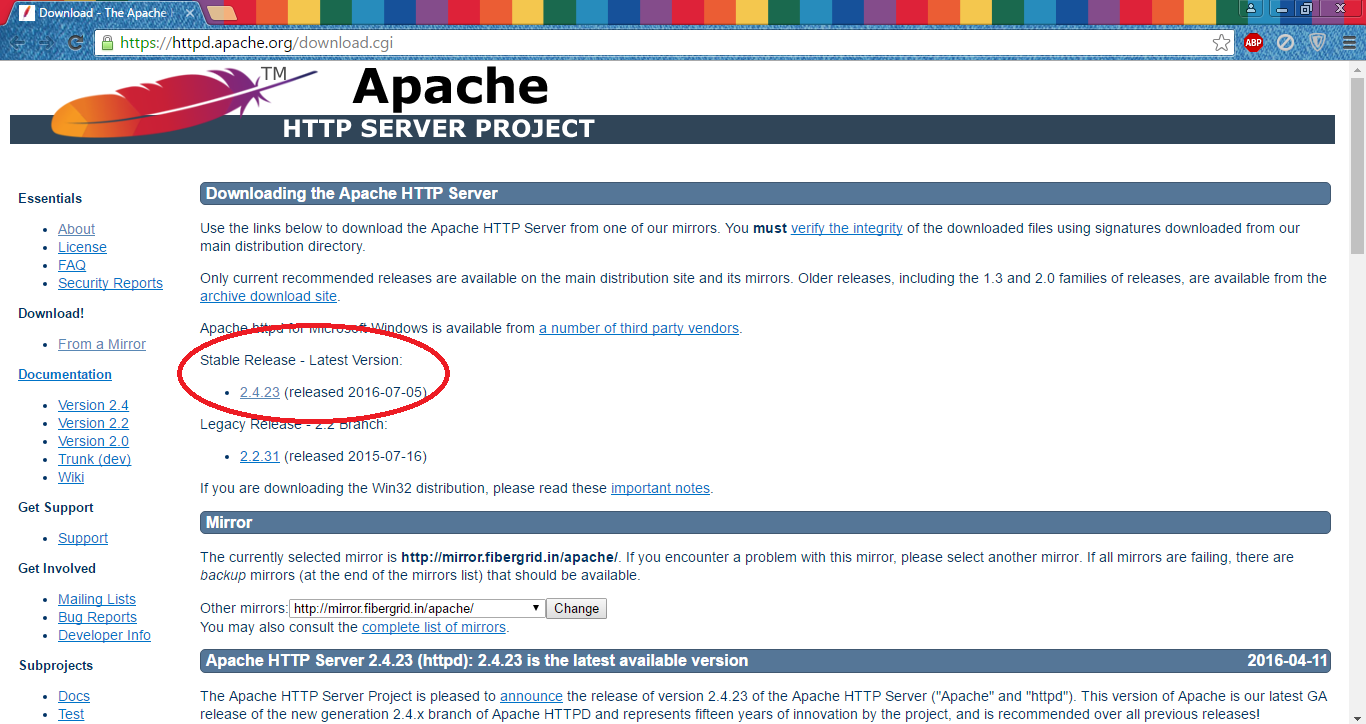Open Version 2.2 documentation link

[93, 423]
